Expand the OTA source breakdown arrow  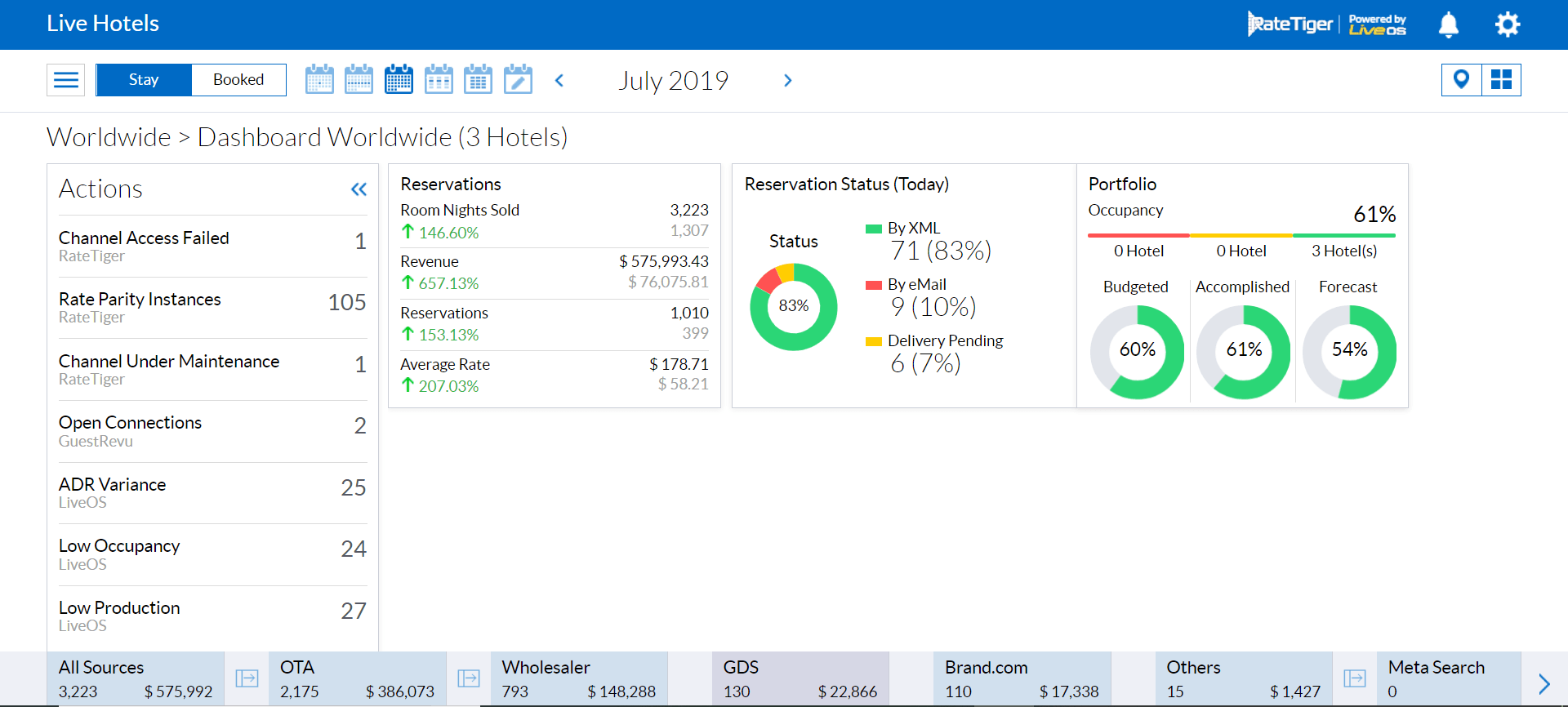point(469,678)
